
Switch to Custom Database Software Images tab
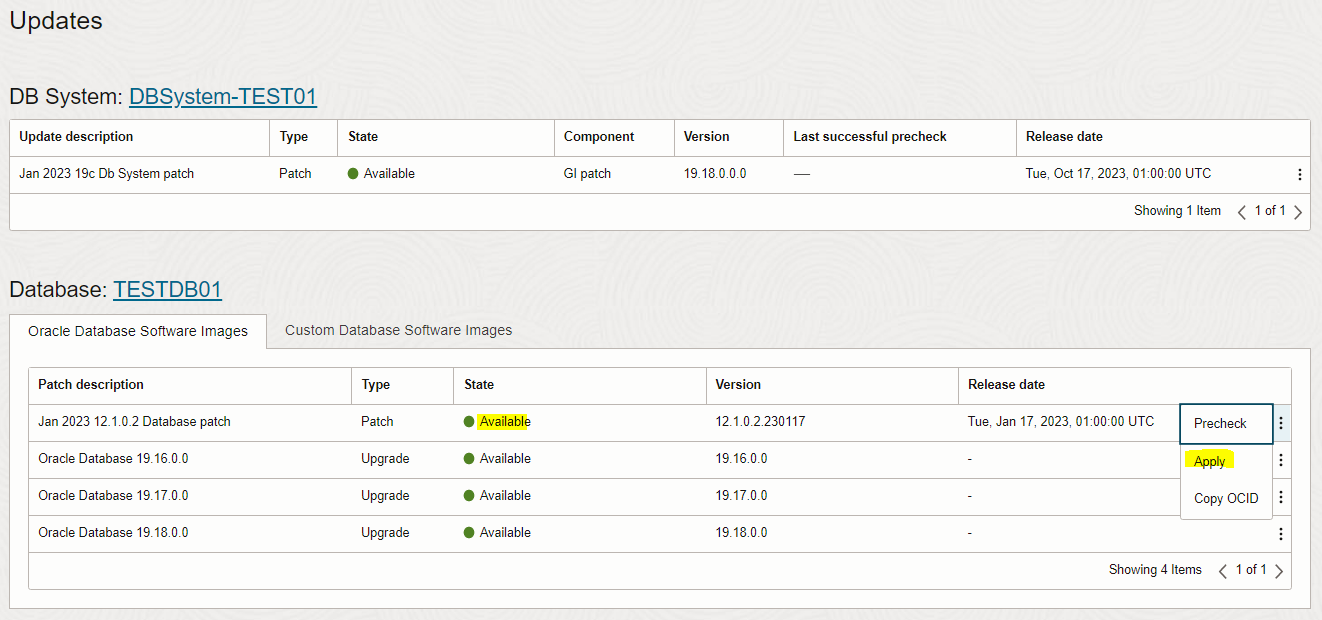pyautogui.click(x=398, y=330)
